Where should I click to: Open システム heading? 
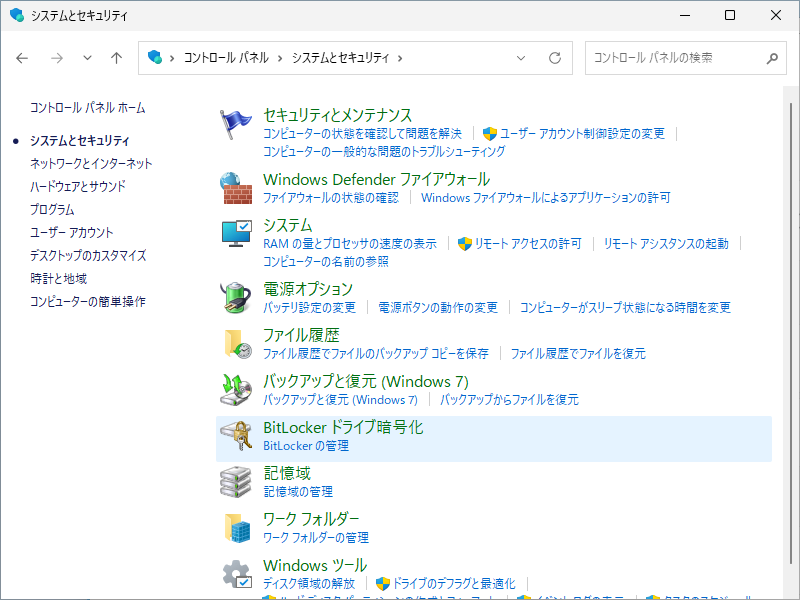[287, 225]
